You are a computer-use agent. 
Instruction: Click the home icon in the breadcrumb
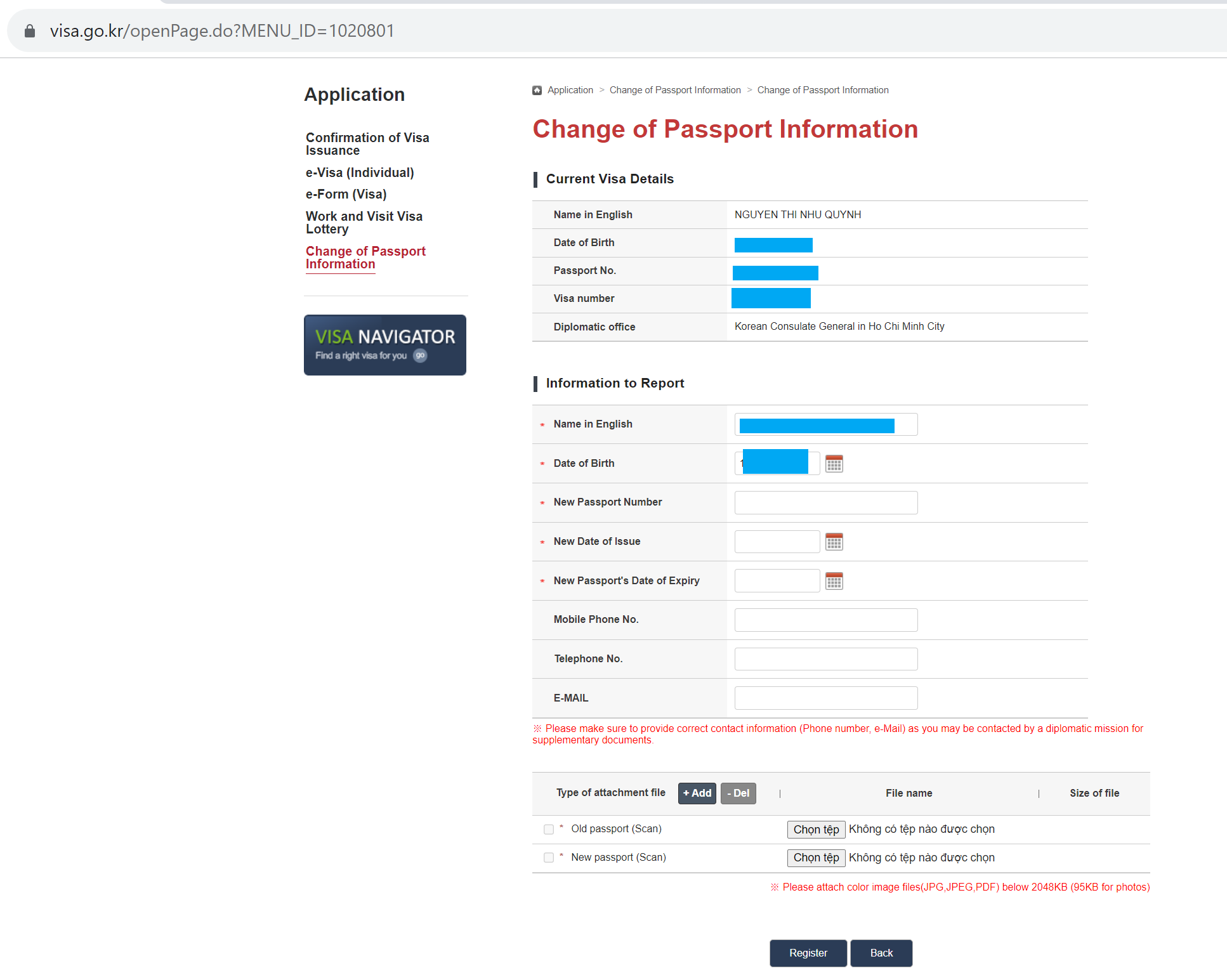537,90
